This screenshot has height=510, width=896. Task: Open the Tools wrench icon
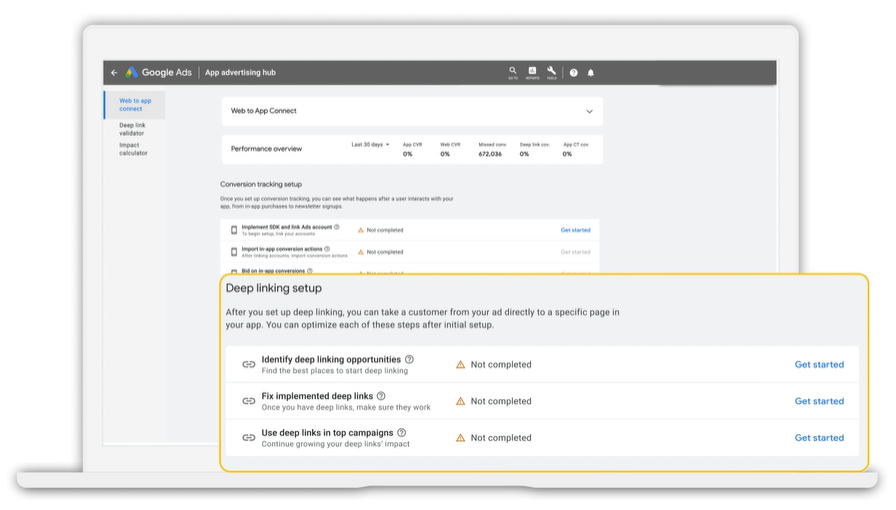(x=551, y=72)
